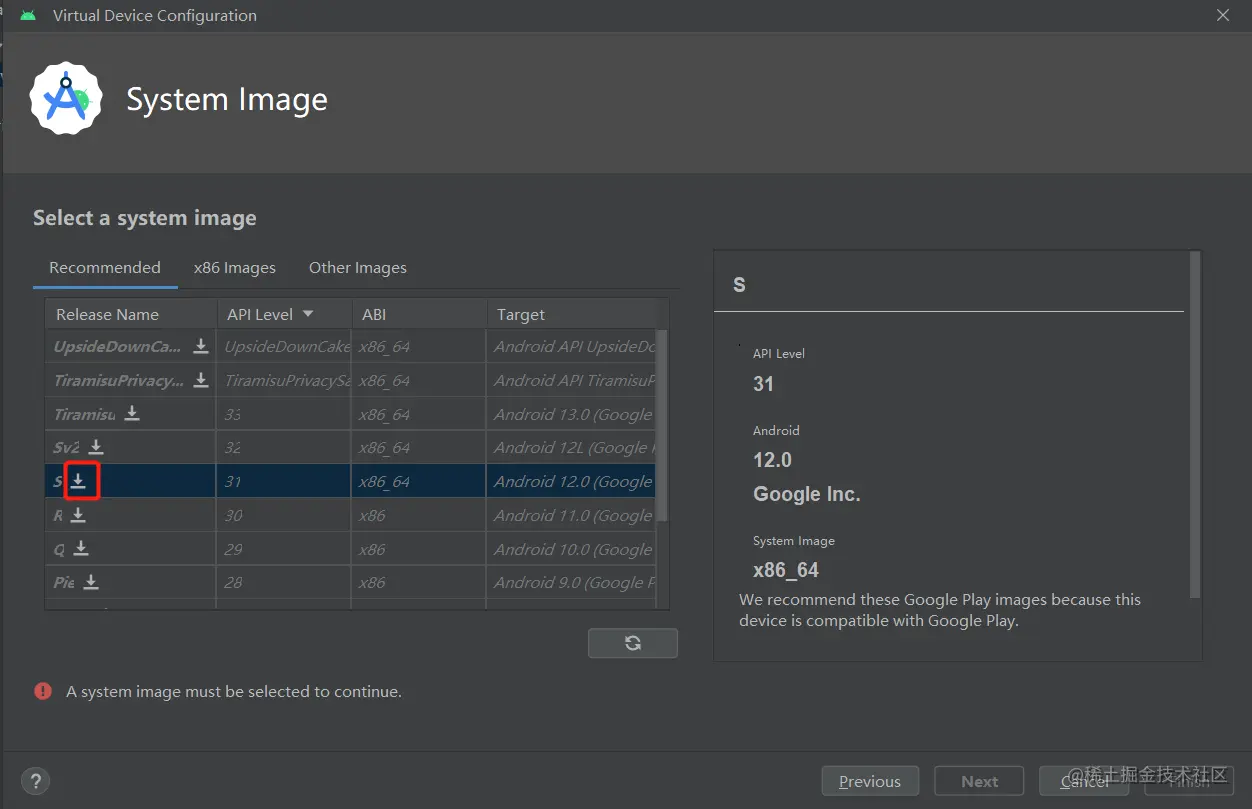The height and width of the screenshot is (809, 1252).
Task: Sort by API Level column arrow
Action: (x=308, y=314)
